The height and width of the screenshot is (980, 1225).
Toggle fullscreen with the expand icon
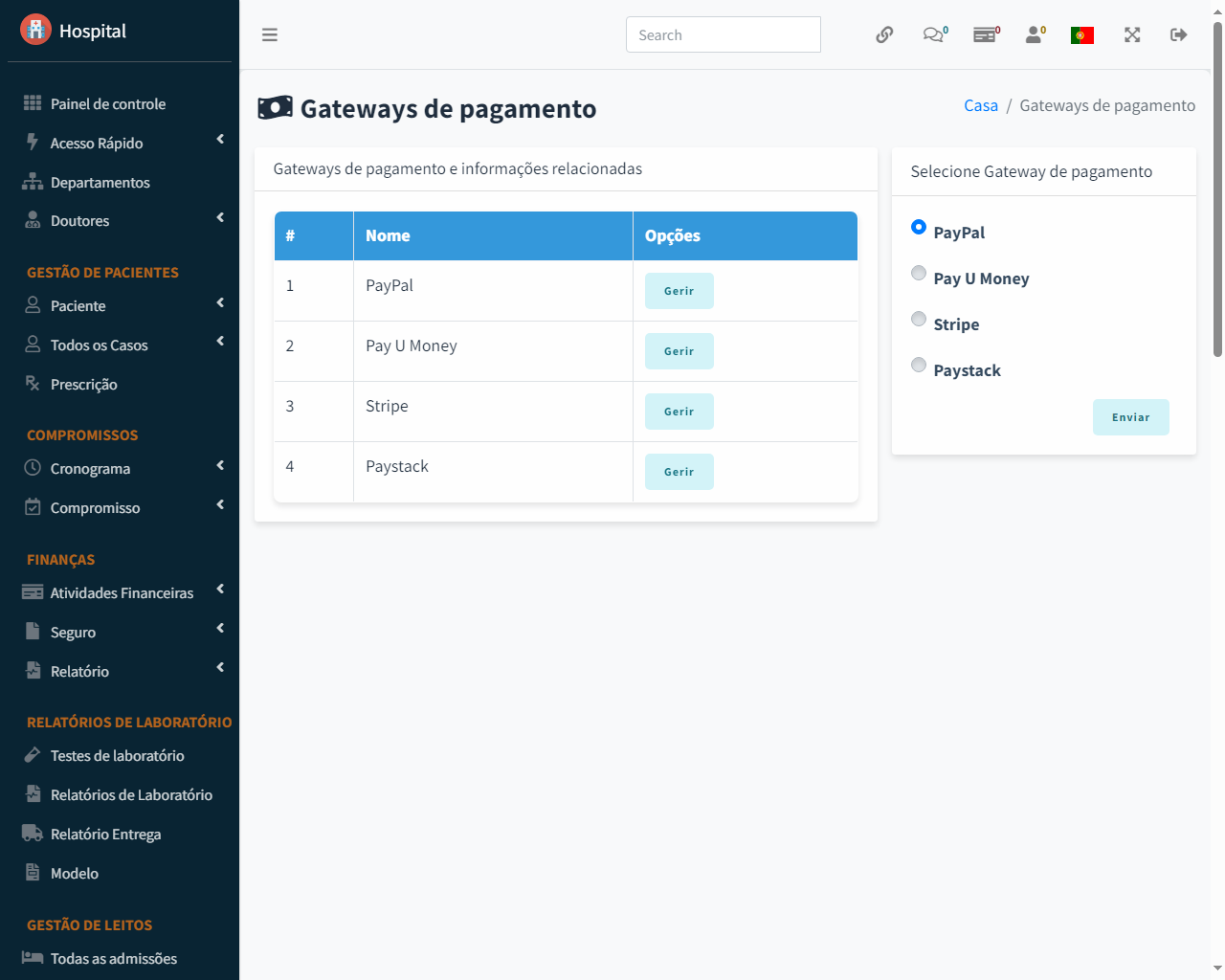(1132, 35)
